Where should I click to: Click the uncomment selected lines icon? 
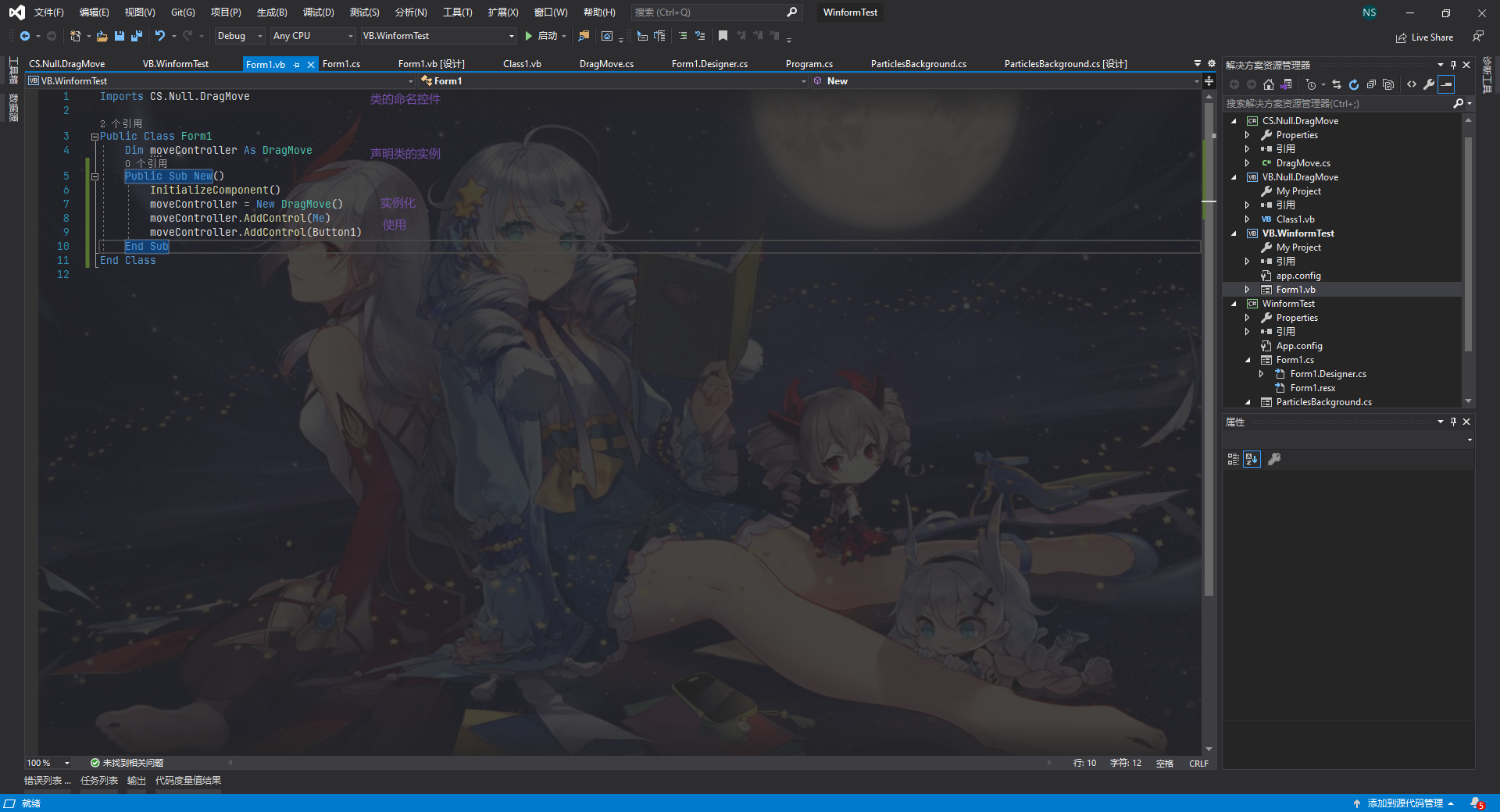point(700,36)
